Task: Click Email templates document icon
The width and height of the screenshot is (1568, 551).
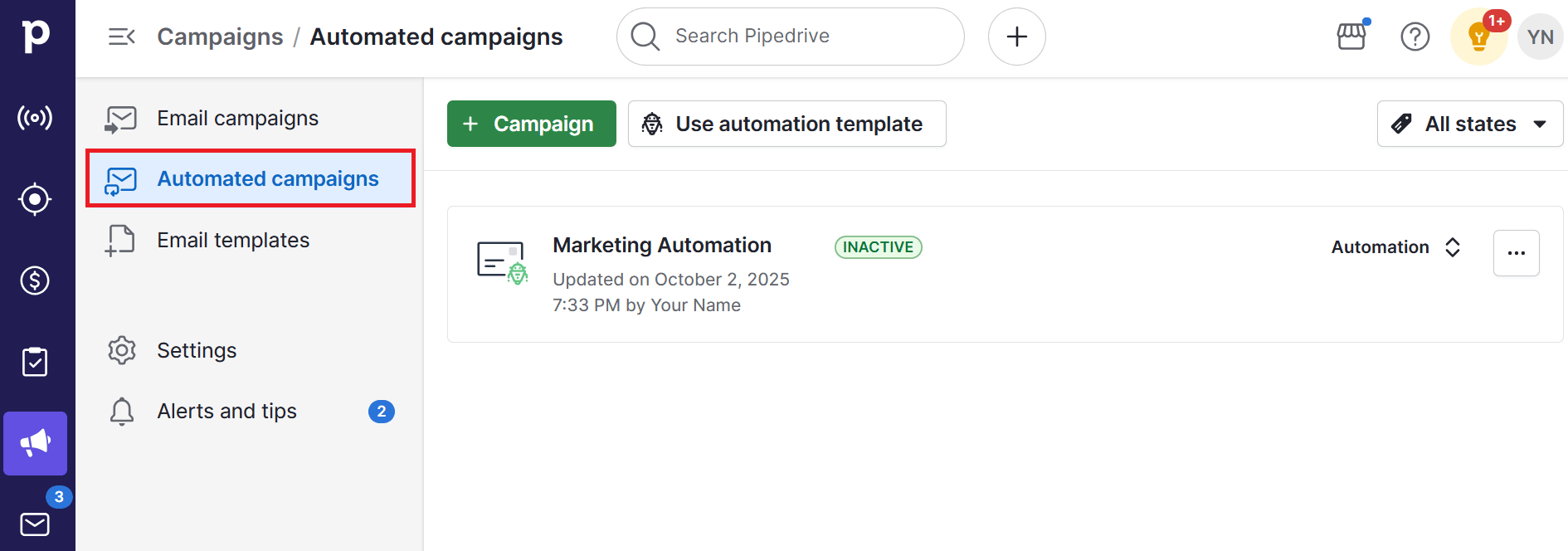Action: coord(120,241)
